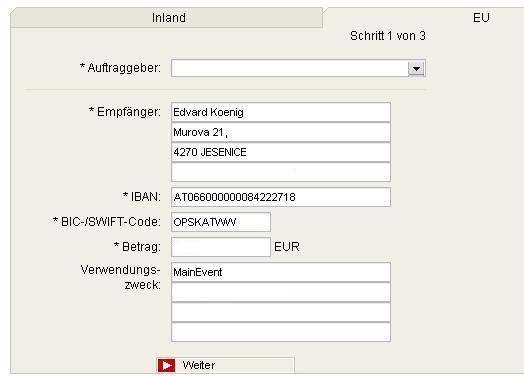Focus the Empfänger name field 'Edvard Koenig'
The image size is (524, 376).
pyautogui.click(x=281, y=112)
